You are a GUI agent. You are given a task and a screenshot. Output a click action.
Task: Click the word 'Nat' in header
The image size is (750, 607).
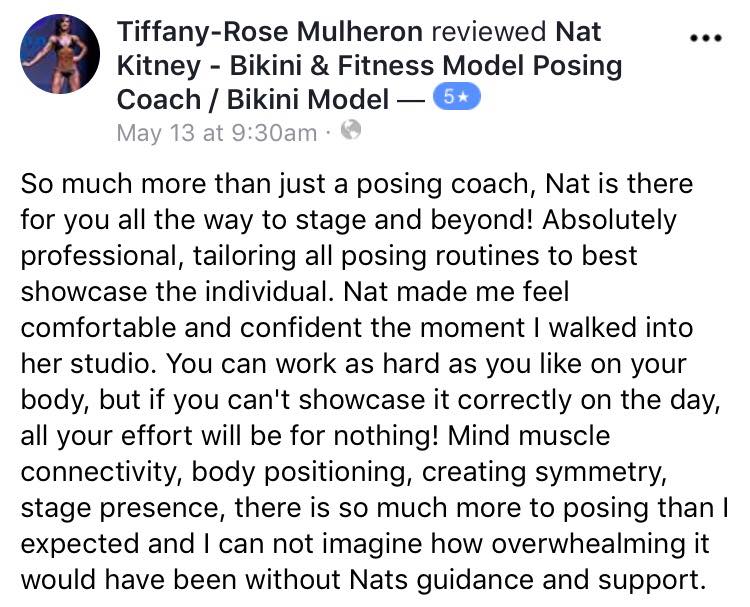pyautogui.click(x=578, y=32)
